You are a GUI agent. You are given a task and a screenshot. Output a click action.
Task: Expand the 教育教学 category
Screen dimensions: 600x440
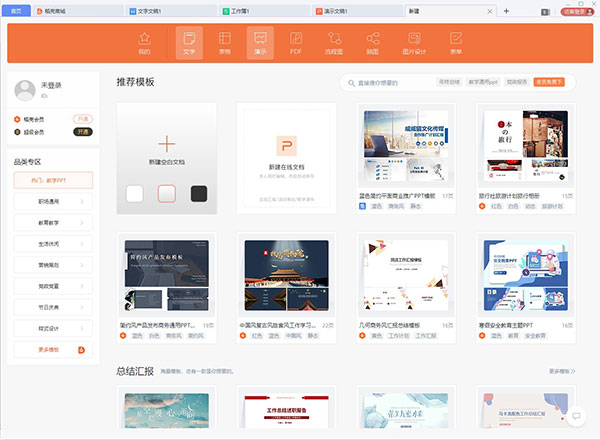point(53,223)
